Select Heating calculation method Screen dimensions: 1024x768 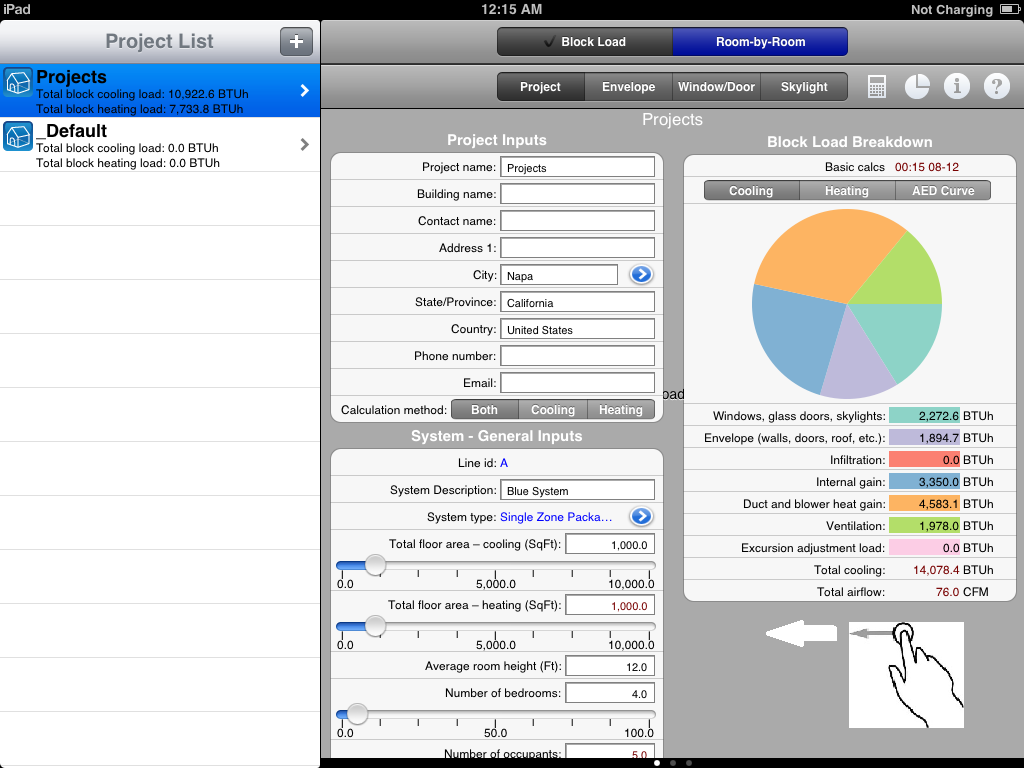tap(621, 409)
